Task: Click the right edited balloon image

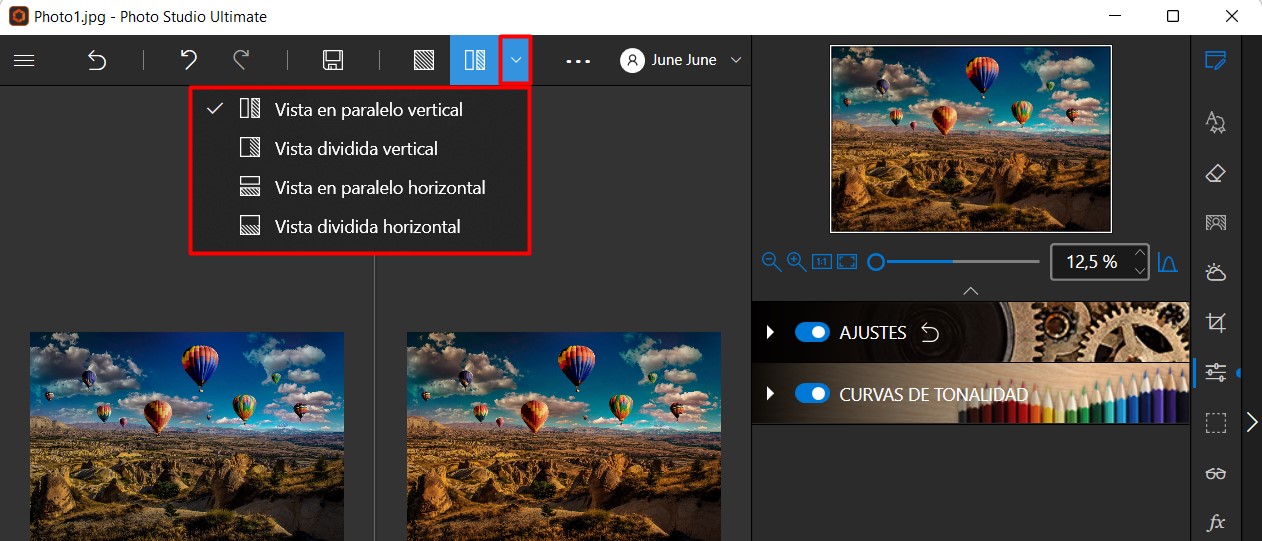Action: coord(564,437)
